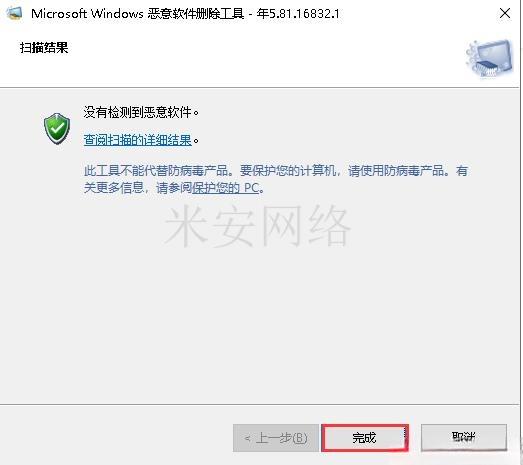The height and width of the screenshot is (465, 523).
Task: Follow the 保护您的 PC link
Action: tap(226, 188)
